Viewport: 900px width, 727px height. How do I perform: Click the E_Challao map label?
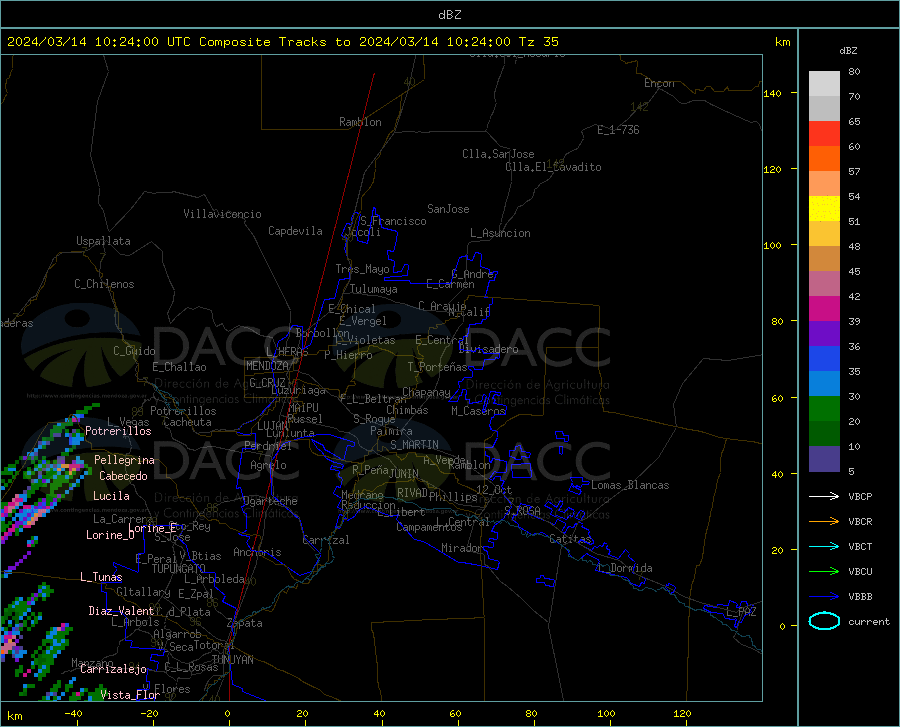[x=179, y=367]
